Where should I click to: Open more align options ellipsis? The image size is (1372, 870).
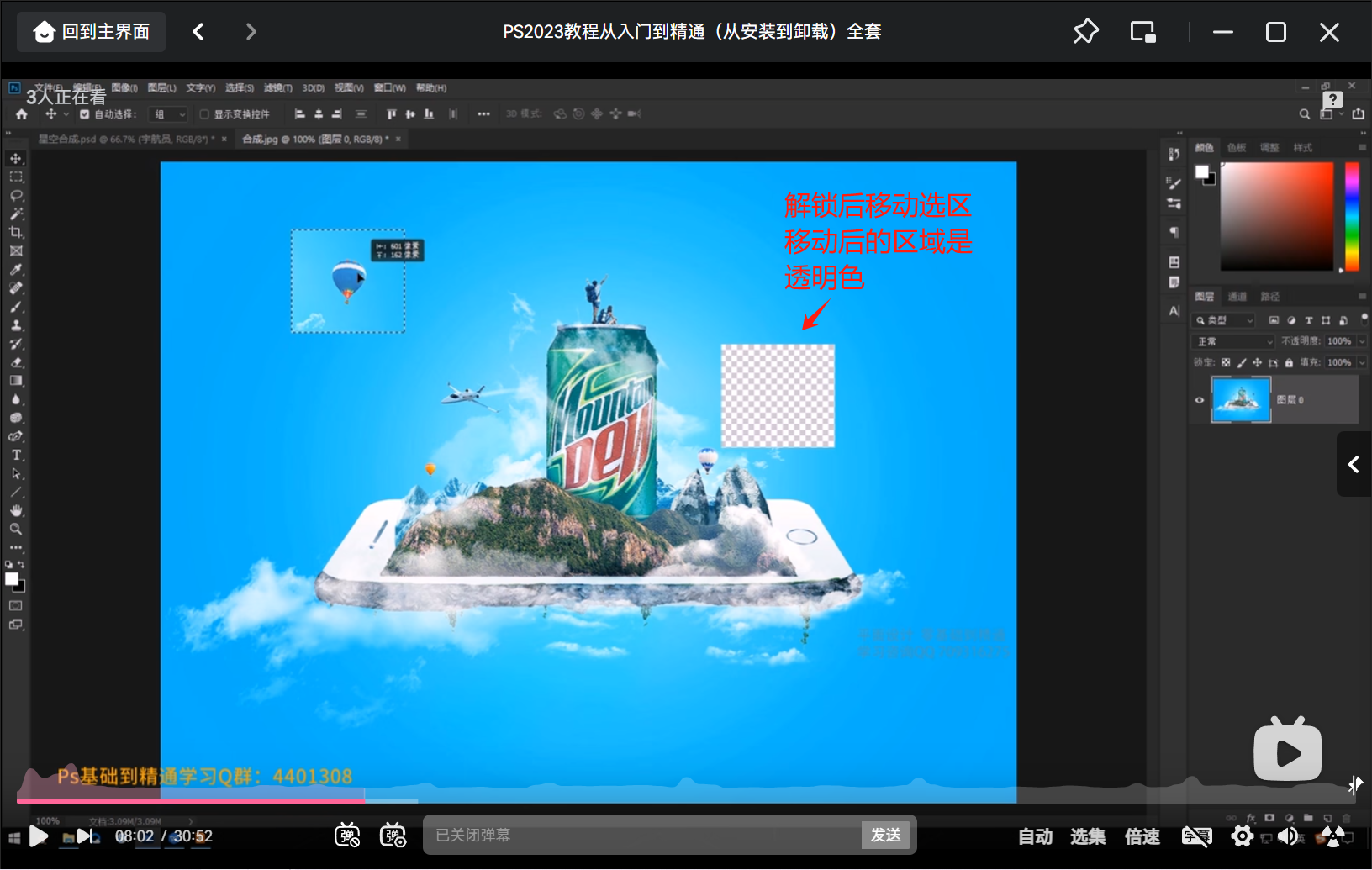point(483,114)
